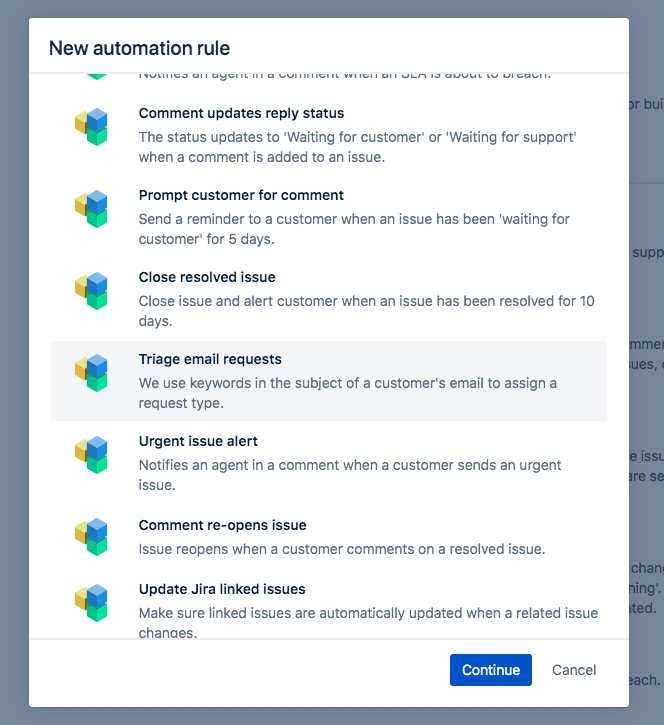Click the cube icon next to Close resolved issue
Viewport: 664px width, 725px height.
[91, 290]
